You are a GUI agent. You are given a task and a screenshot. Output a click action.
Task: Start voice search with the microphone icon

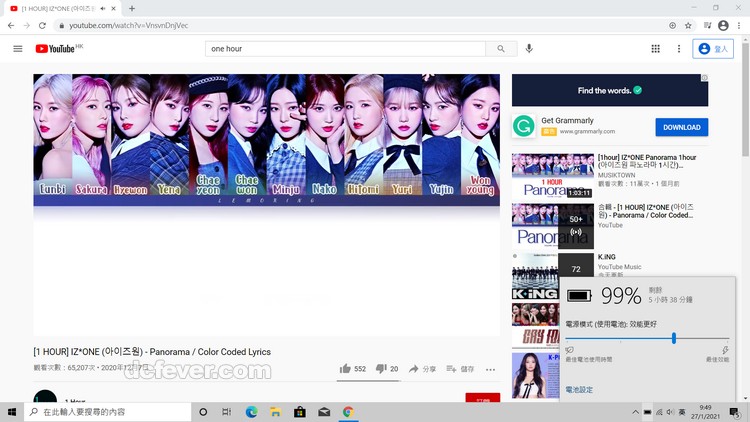(529, 49)
